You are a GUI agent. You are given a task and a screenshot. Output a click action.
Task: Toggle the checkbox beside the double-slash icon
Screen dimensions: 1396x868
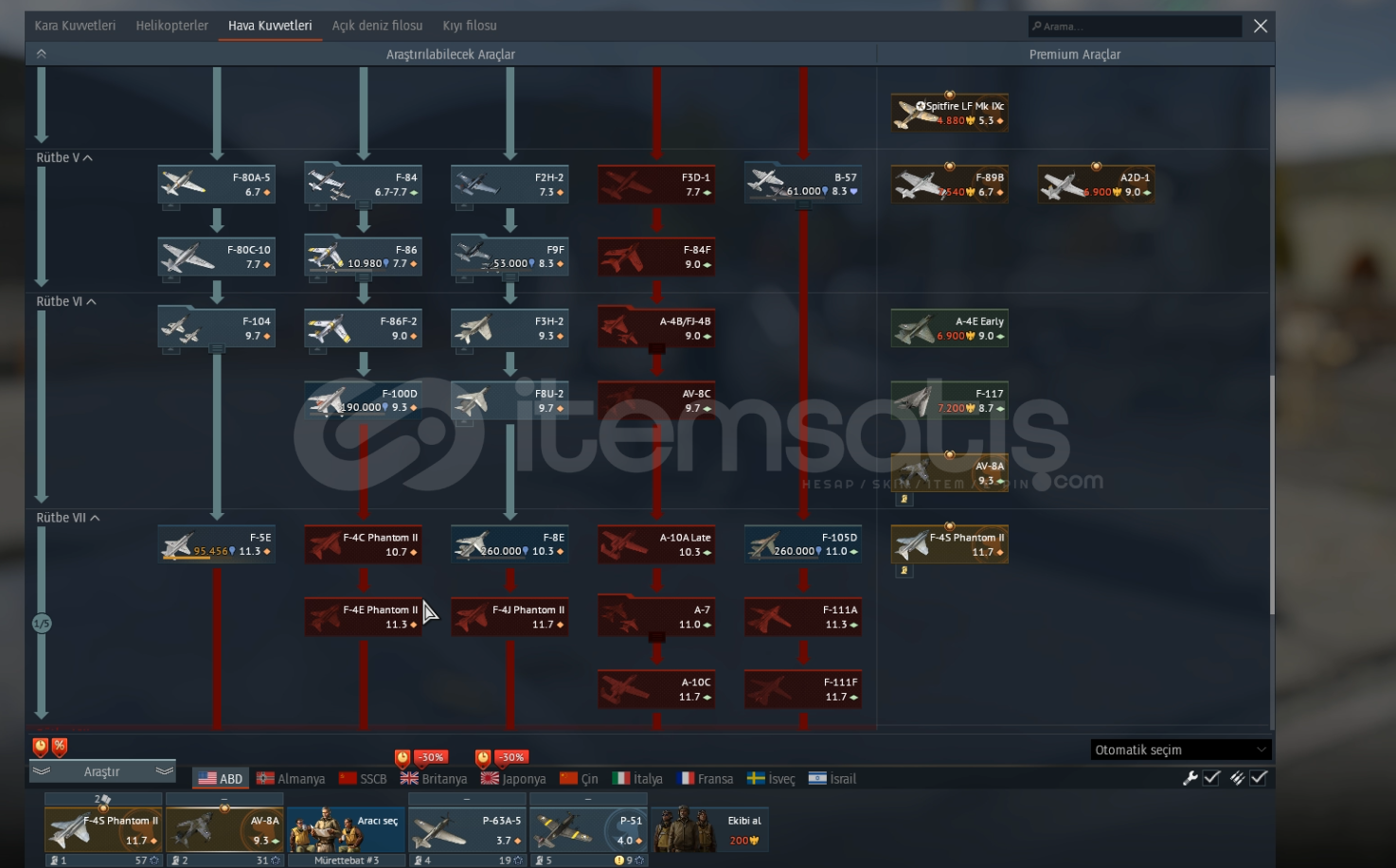(1259, 778)
